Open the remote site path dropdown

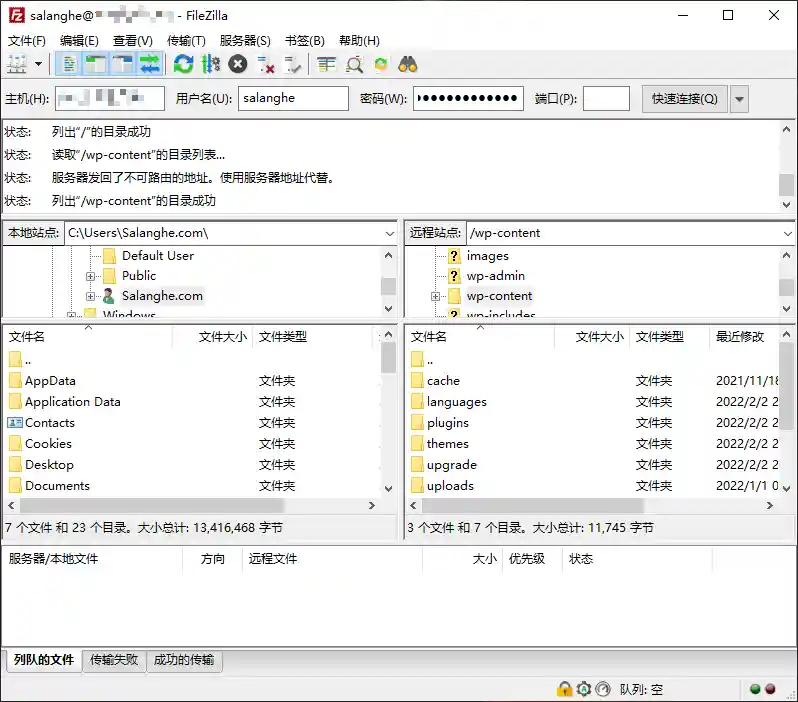click(x=787, y=233)
